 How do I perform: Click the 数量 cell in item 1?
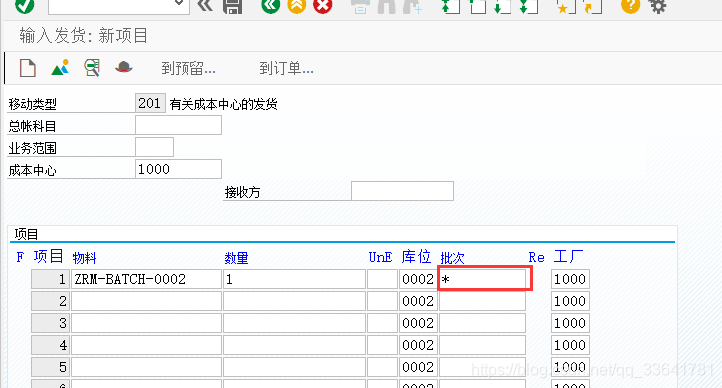tap(294, 279)
